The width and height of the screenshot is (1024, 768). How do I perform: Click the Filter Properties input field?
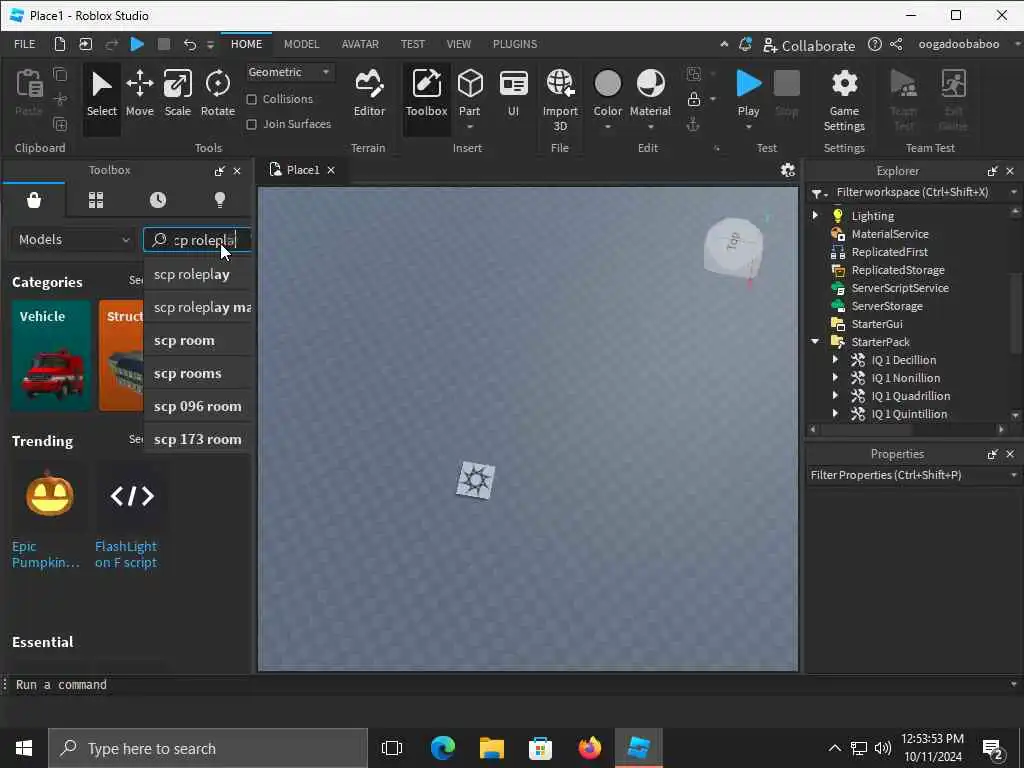tap(912, 475)
